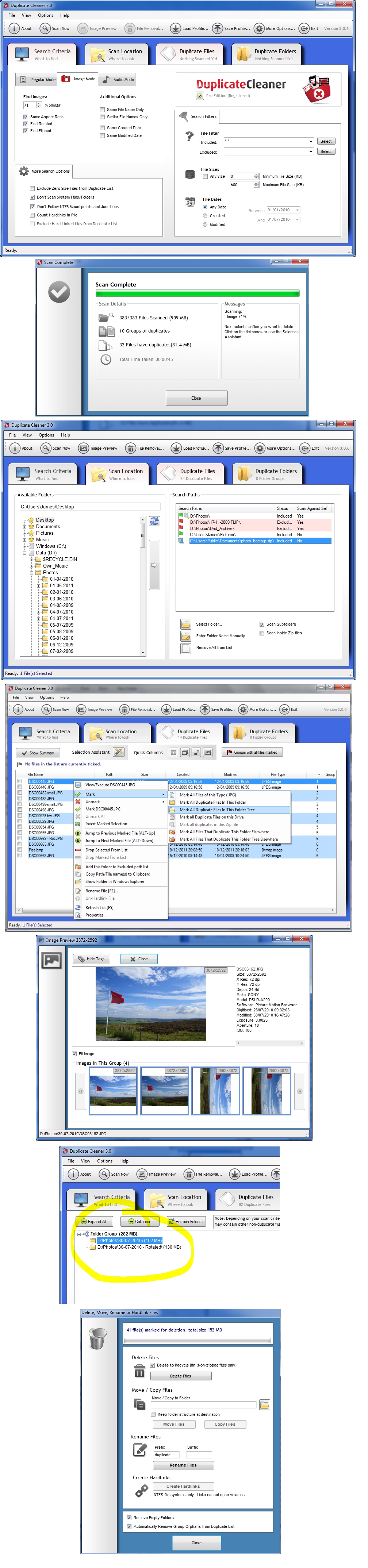Click the folder browse icon beside Move/Copy to Folder
The image size is (368, 1568).
264,1406
